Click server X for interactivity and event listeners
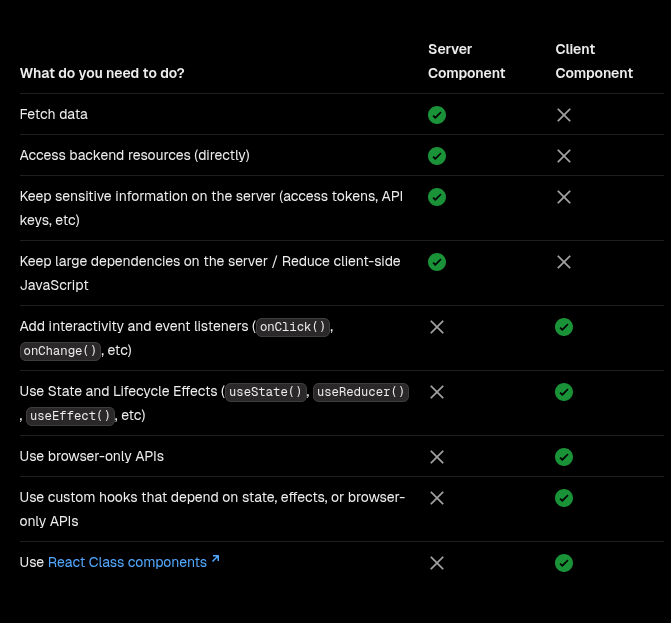671x623 pixels. click(437, 327)
